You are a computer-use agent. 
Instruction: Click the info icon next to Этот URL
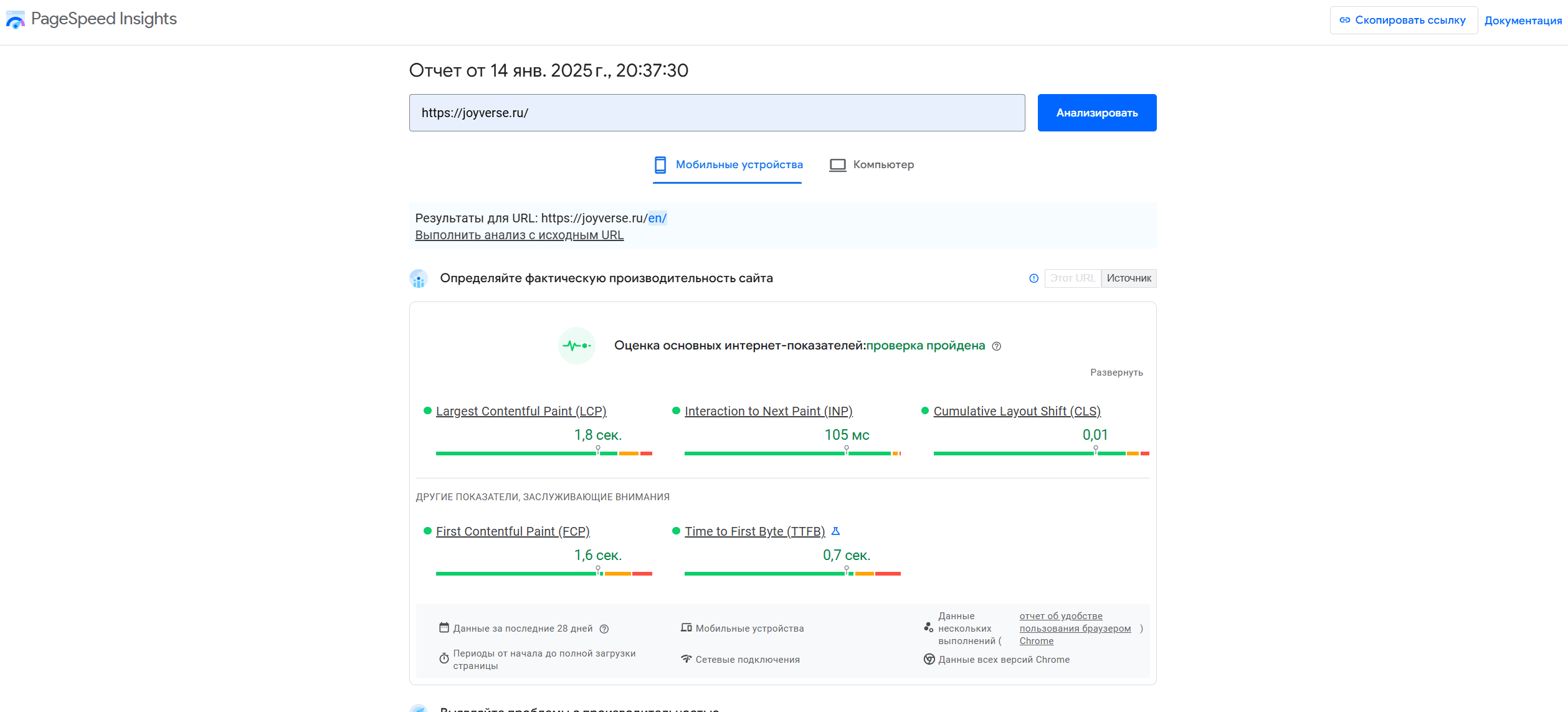[1033, 278]
